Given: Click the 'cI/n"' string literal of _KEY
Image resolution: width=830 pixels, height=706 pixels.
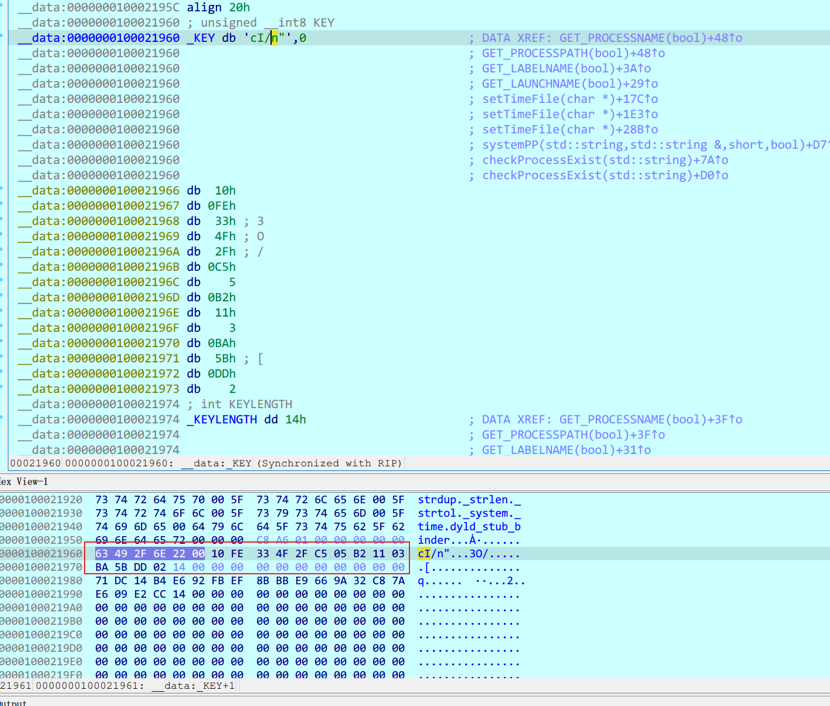Looking at the screenshot, I should click(267, 38).
